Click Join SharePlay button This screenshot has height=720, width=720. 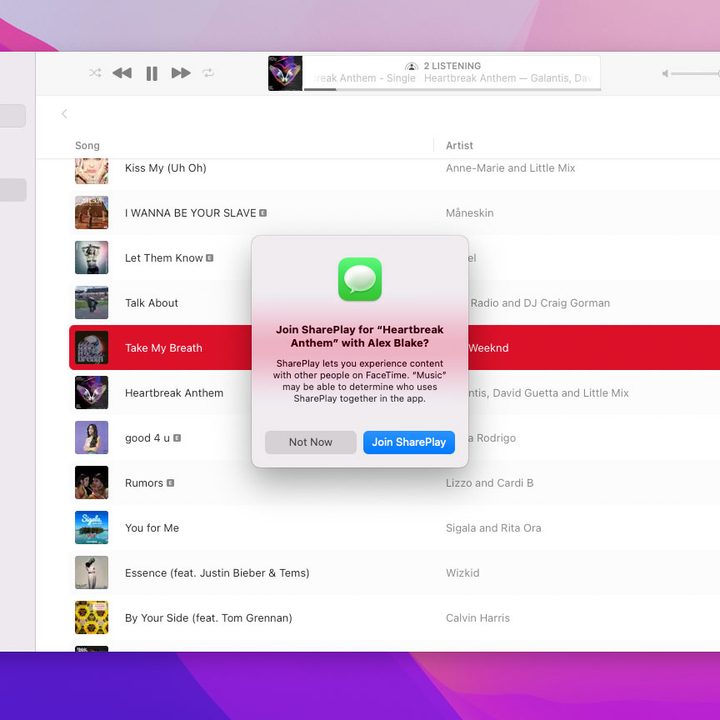click(x=409, y=442)
